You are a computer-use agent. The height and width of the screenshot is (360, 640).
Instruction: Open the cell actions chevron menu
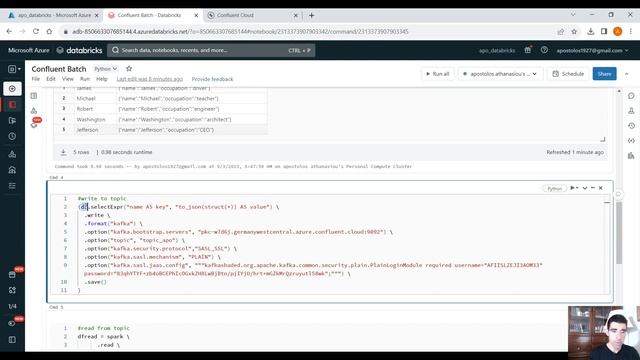[585, 188]
